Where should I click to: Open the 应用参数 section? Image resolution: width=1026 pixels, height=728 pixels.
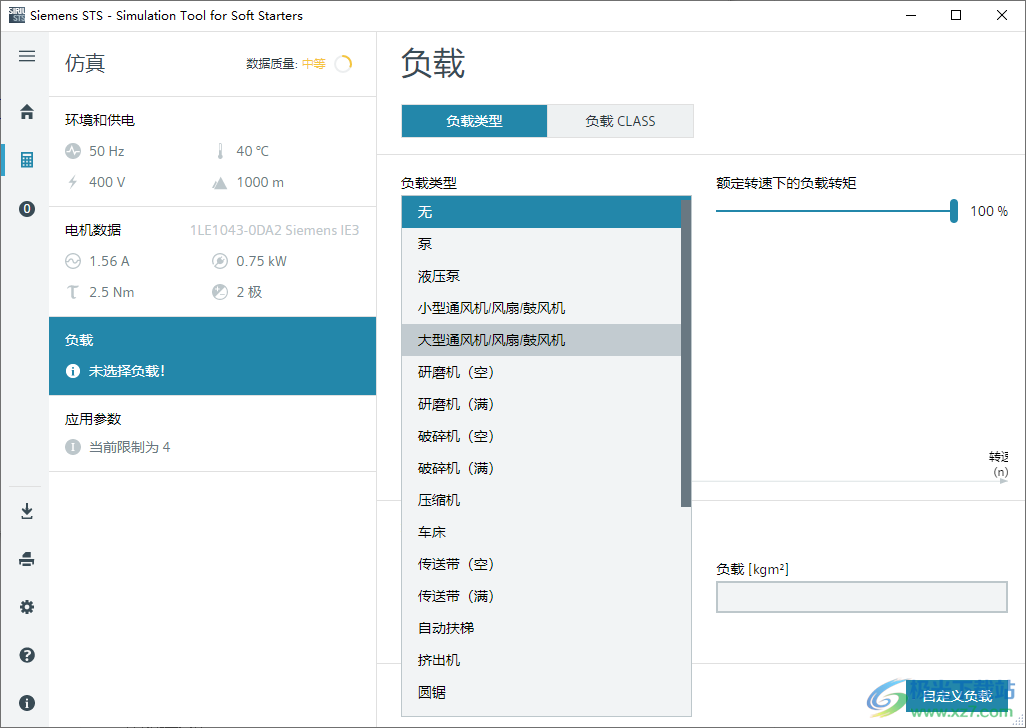coord(213,433)
